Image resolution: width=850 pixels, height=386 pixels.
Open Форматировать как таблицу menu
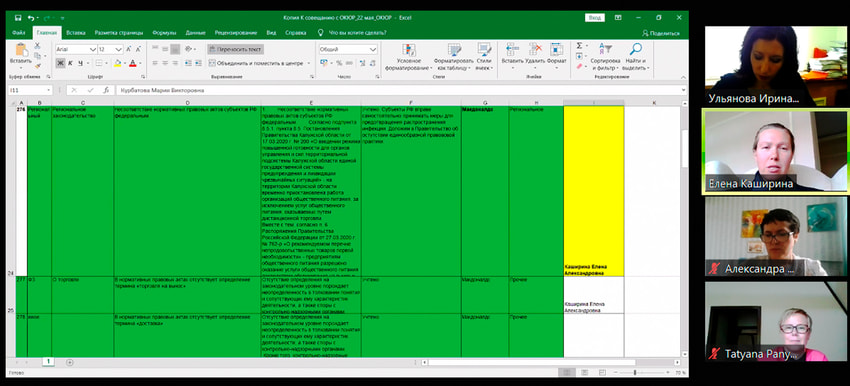(x=454, y=57)
